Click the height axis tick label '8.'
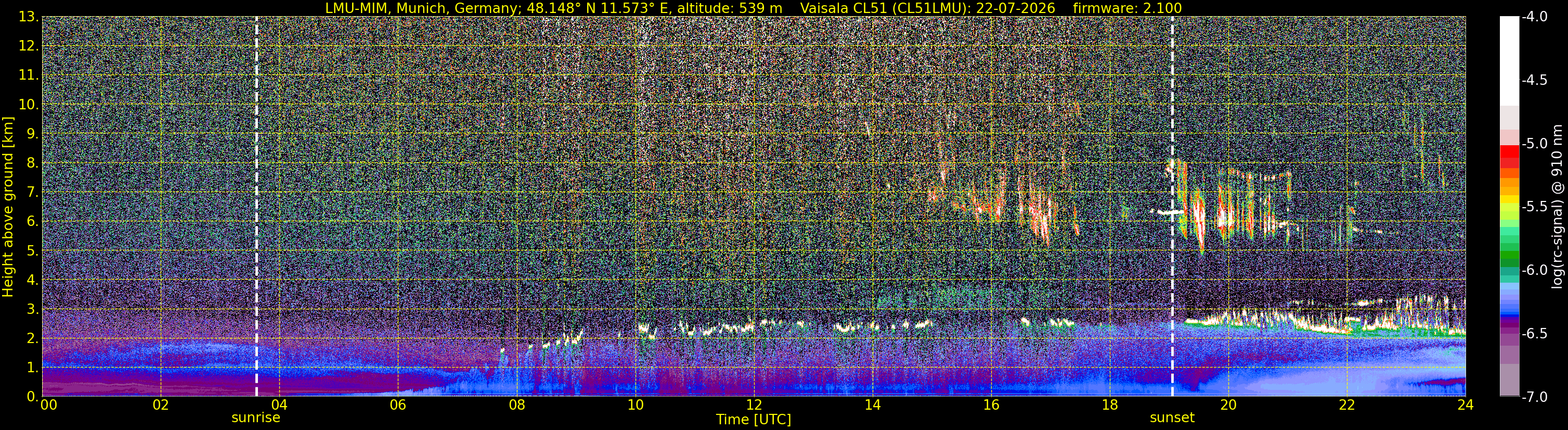The width and height of the screenshot is (1568, 430). tap(33, 162)
